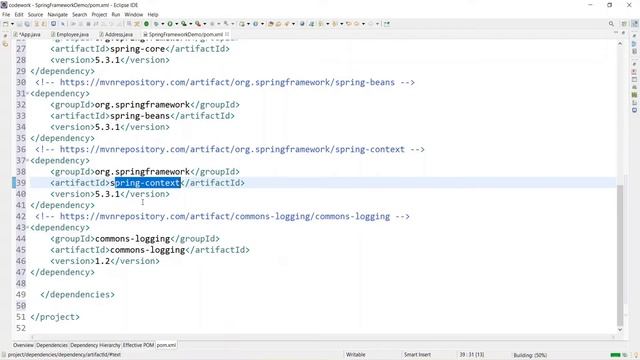This screenshot has width=640, height=360.
Task: Select the Java perspective icon at top right
Action: 635,24
